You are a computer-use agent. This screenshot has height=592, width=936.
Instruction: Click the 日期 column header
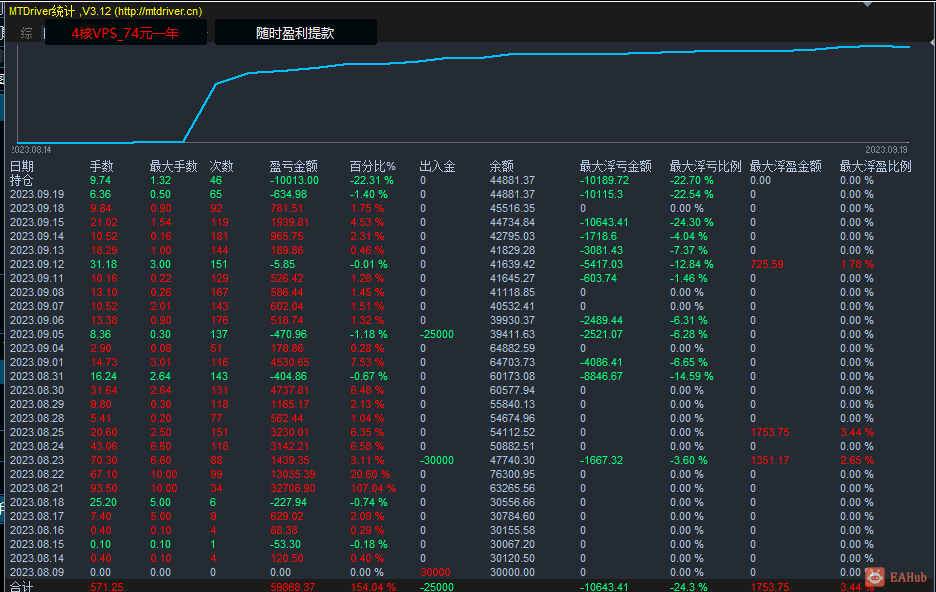coord(21,166)
